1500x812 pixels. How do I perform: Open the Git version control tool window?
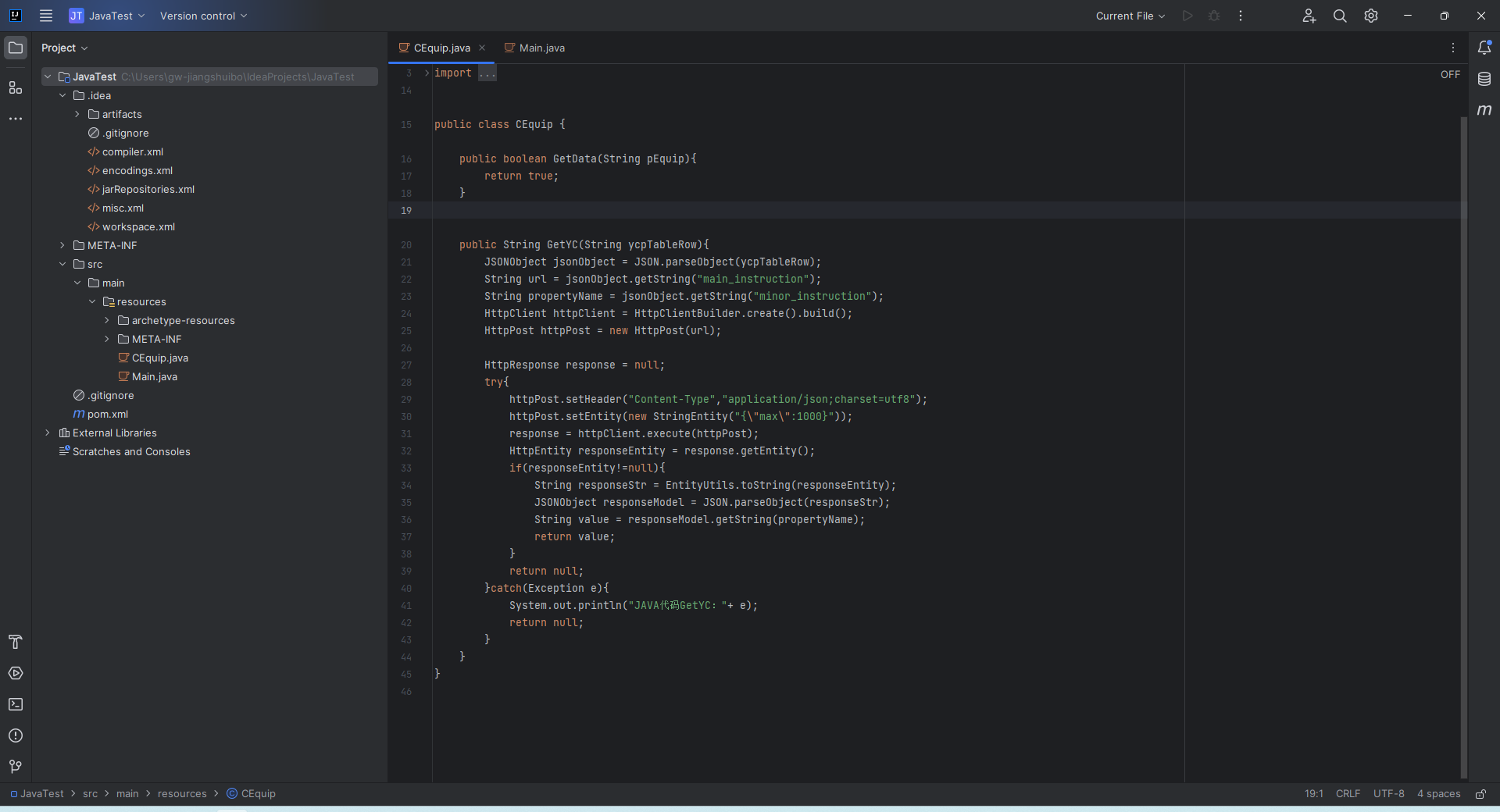point(16,767)
